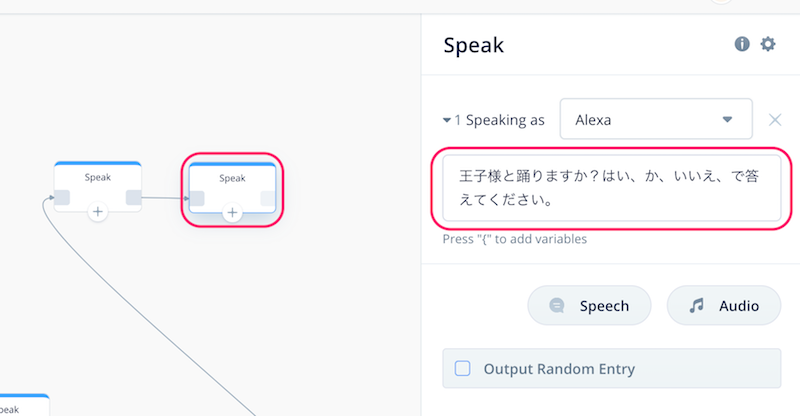Click the plus icon under left Speak block
The image size is (800, 416).
97,211
